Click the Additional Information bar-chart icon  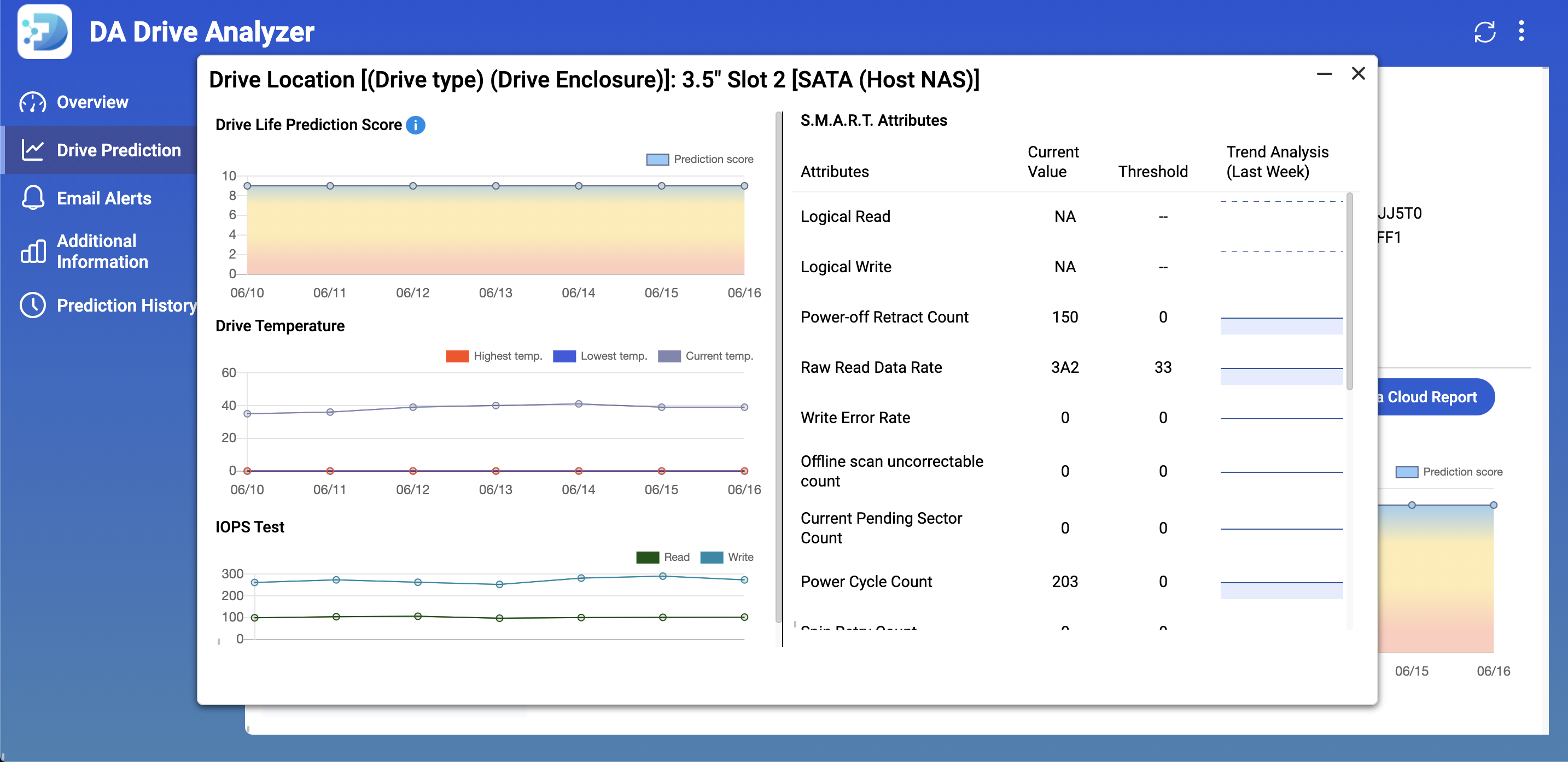(x=33, y=250)
